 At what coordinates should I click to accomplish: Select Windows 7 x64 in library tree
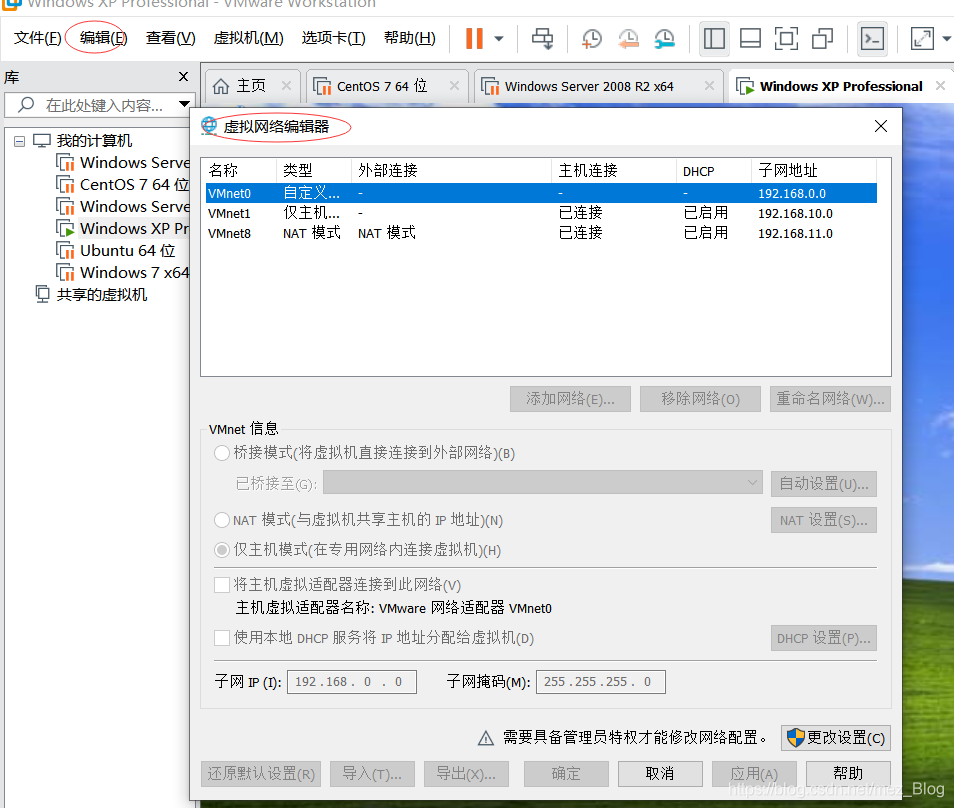134,273
